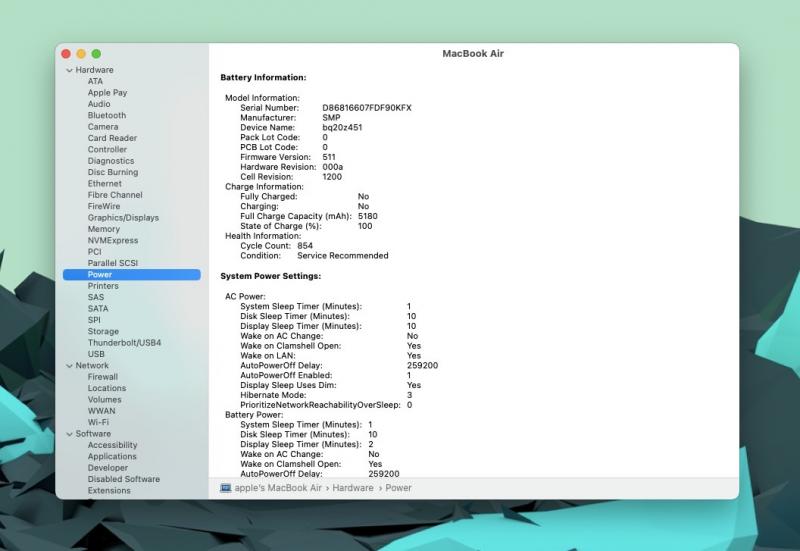Select the highlighted Power entry

(x=132, y=274)
